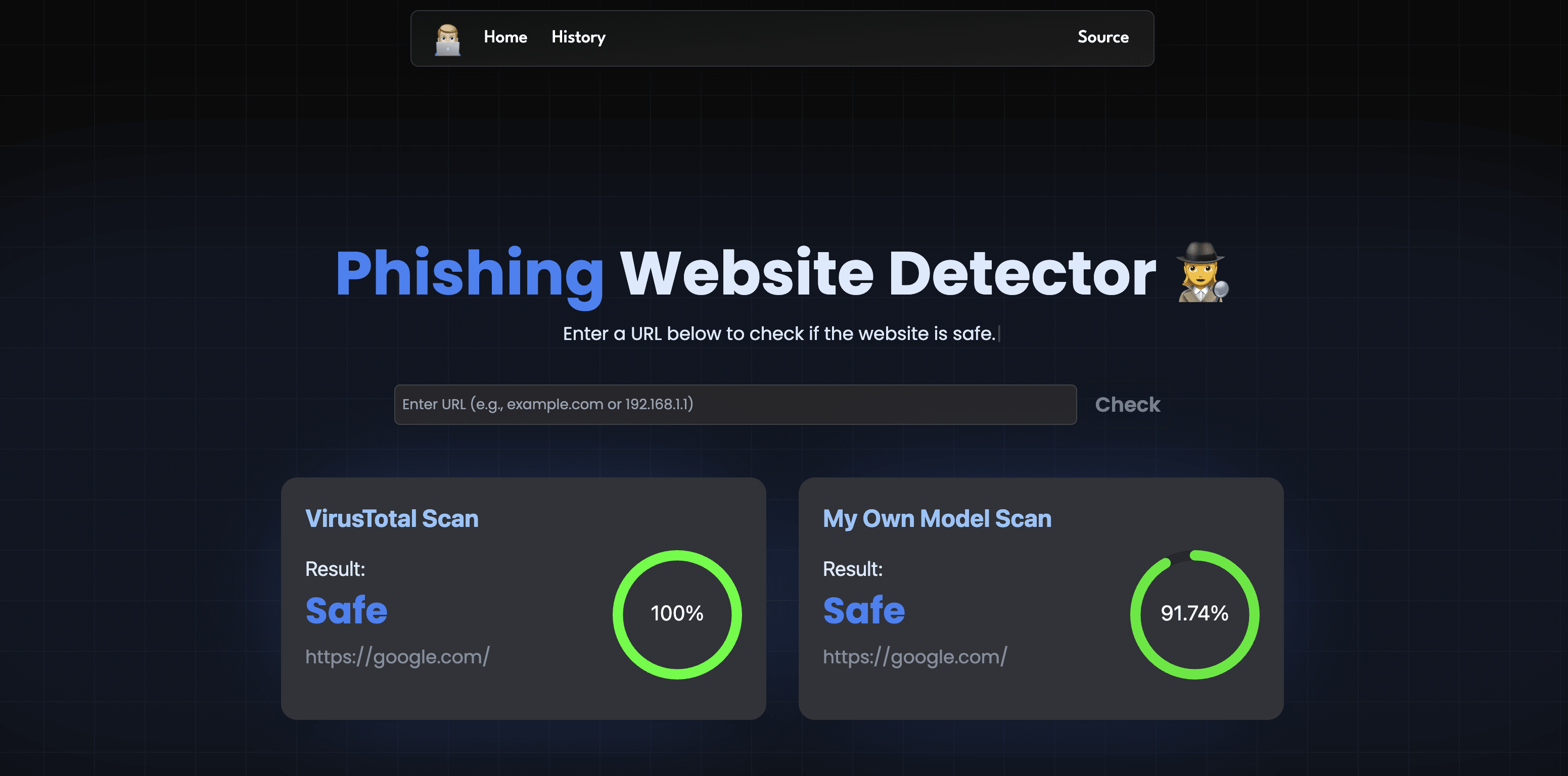Click the Result label in VirusTotal card
The height and width of the screenshot is (776, 1568).
tap(335, 569)
